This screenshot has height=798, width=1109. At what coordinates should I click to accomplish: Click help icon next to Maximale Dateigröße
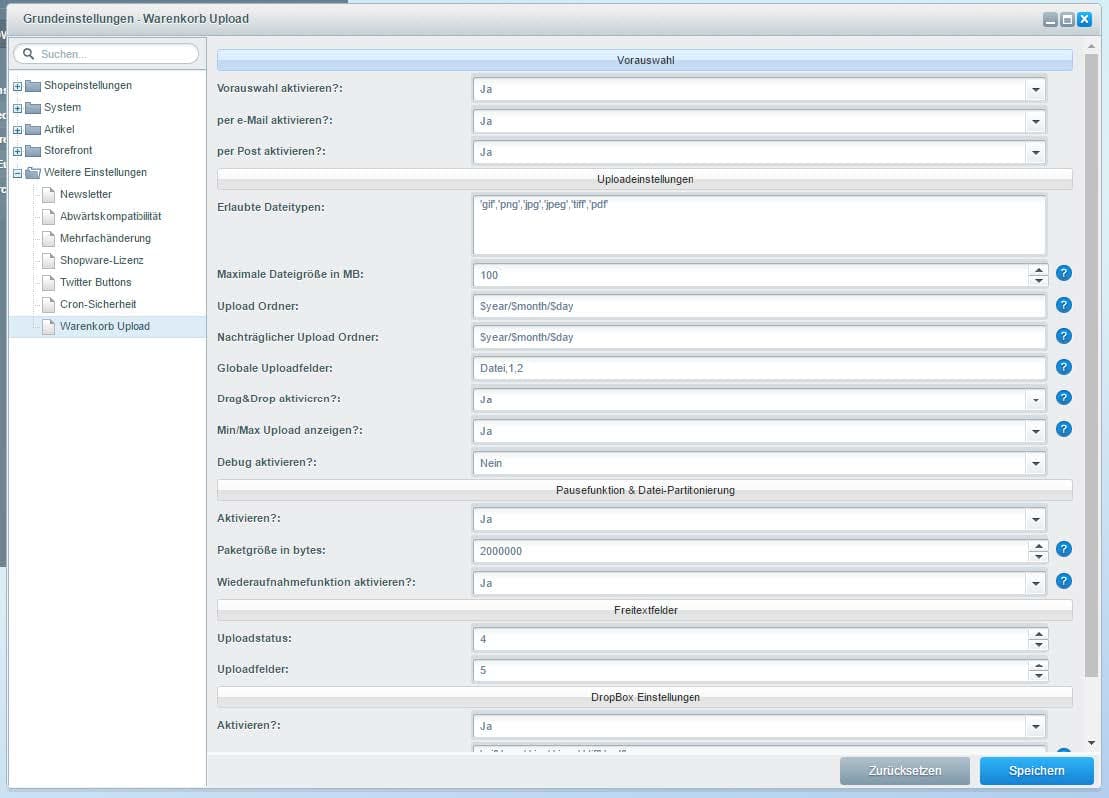1064,273
